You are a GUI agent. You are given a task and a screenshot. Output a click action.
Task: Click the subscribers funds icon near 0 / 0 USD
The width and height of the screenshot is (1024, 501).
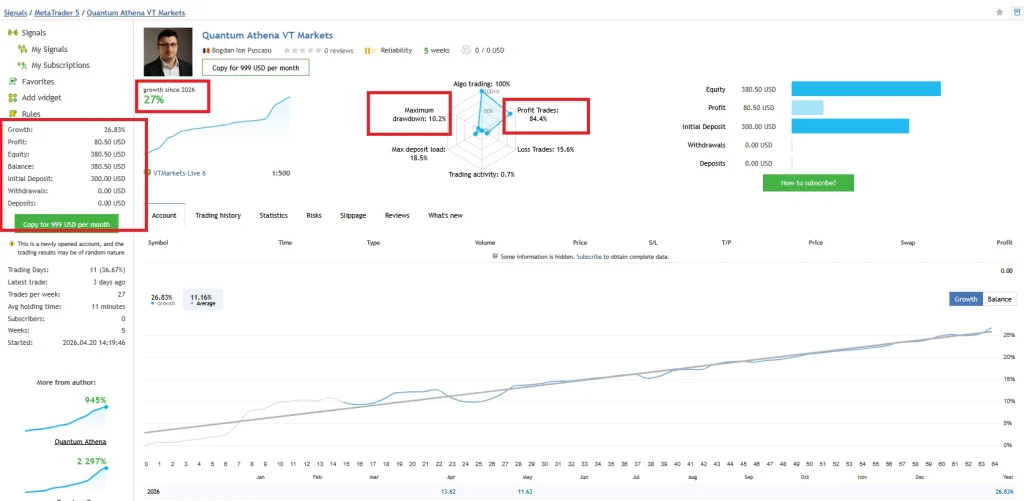[466, 50]
